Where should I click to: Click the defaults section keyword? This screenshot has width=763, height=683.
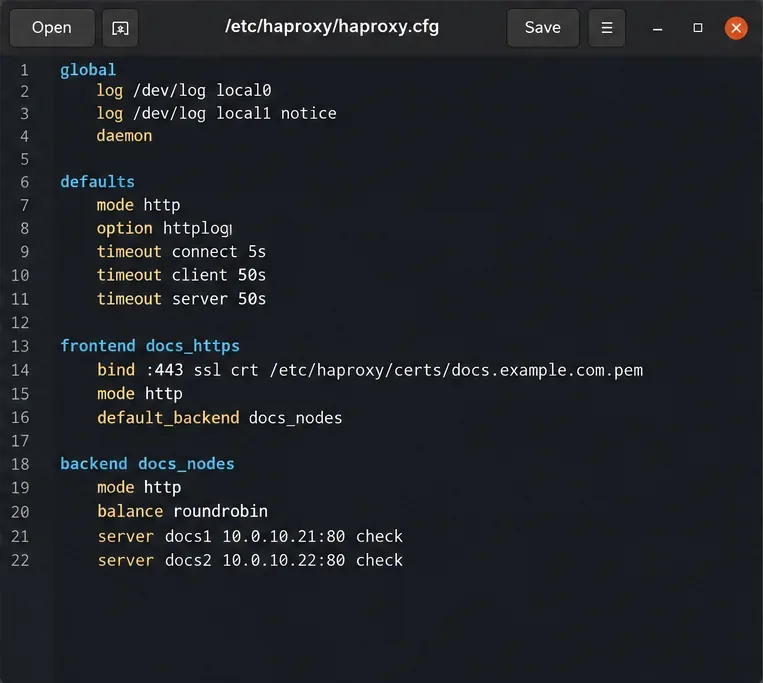(x=97, y=181)
